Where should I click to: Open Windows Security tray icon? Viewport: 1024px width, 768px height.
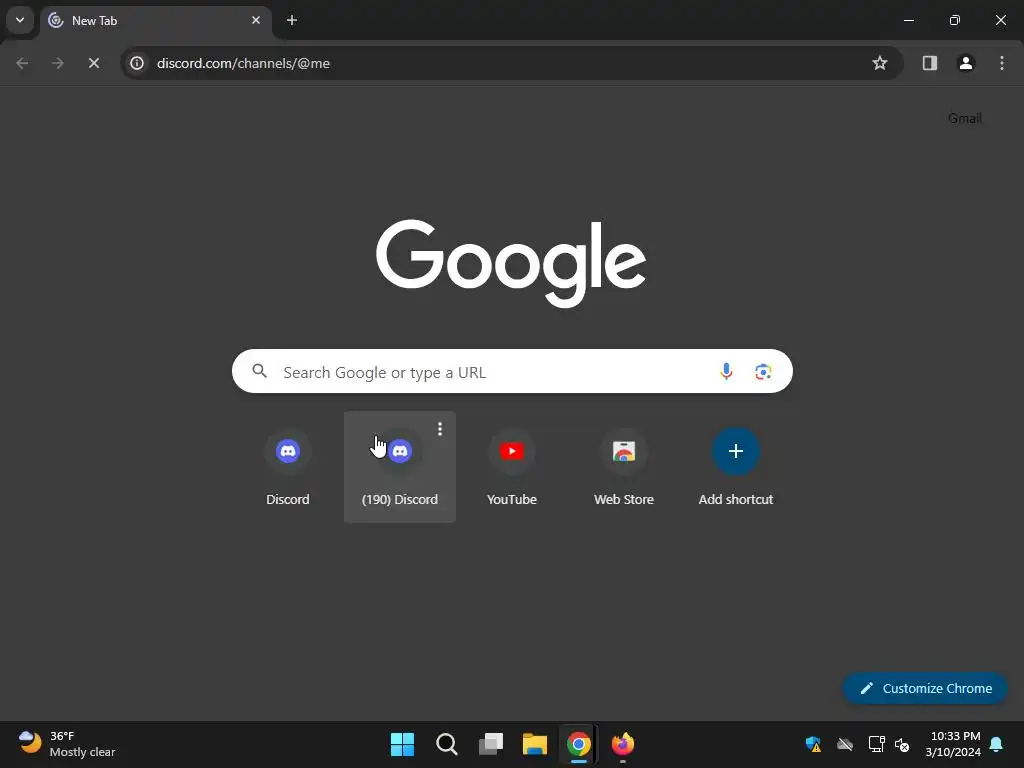coord(813,744)
